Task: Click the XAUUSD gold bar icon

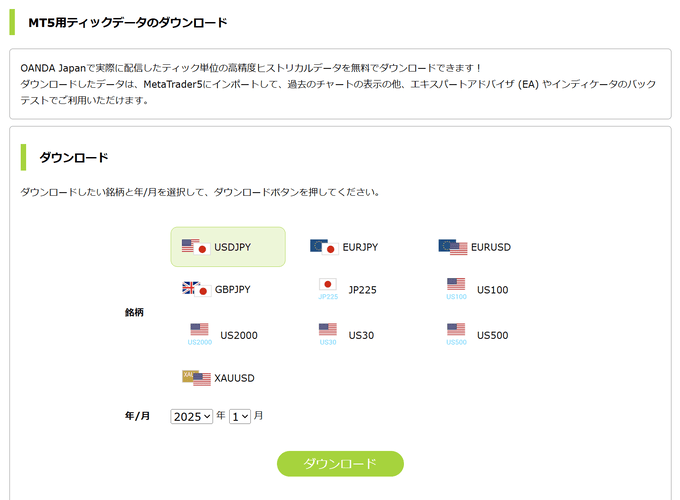Action: coord(196,378)
